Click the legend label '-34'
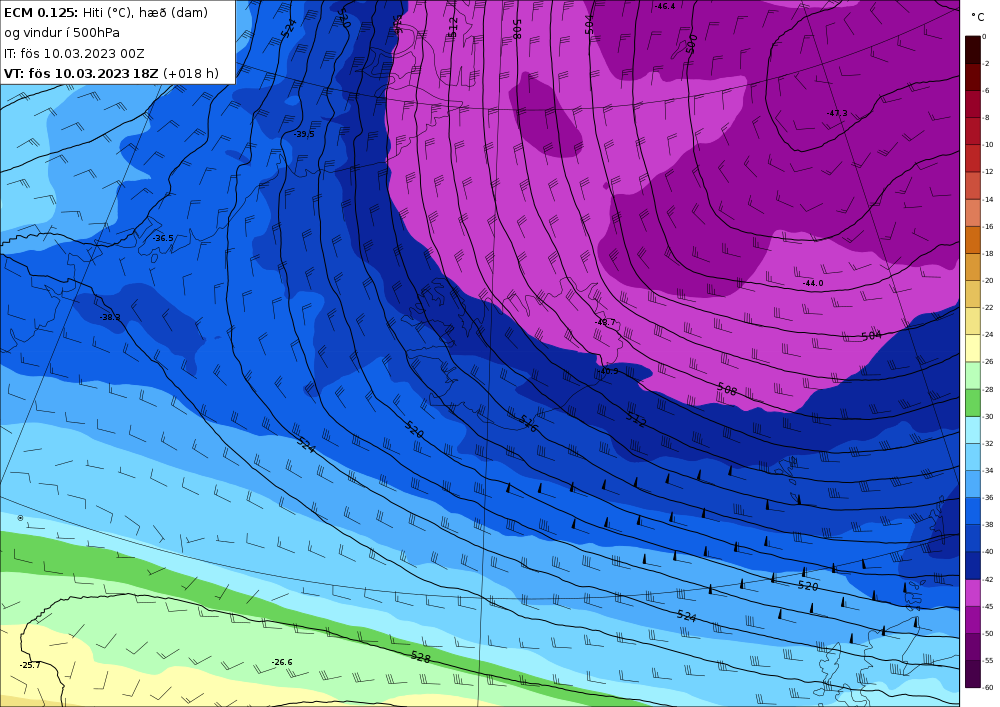The height and width of the screenshot is (707, 1000). (x=988, y=470)
